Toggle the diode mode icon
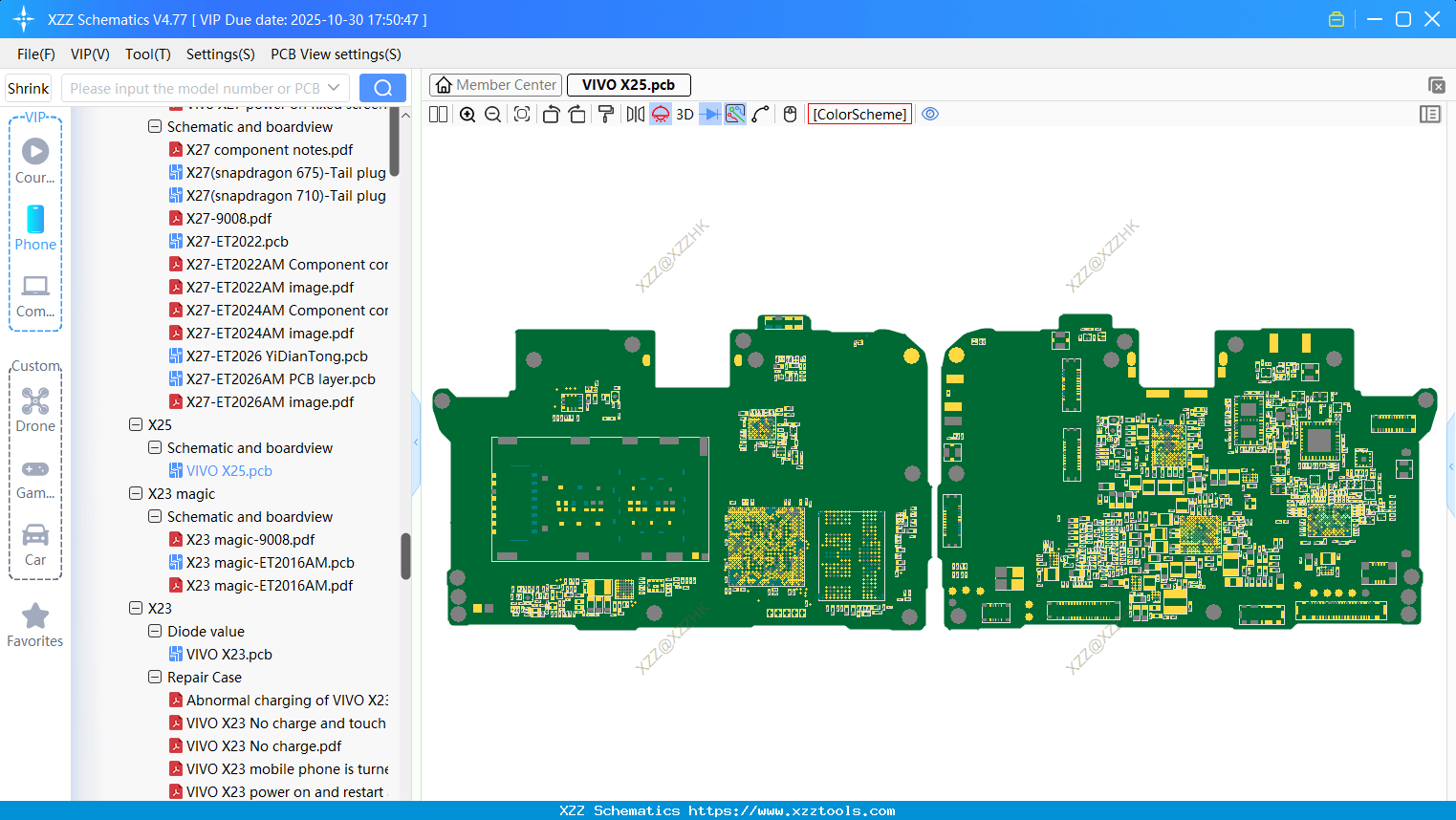This screenshot has height=820, width=1456. click(x=709, y=115)
